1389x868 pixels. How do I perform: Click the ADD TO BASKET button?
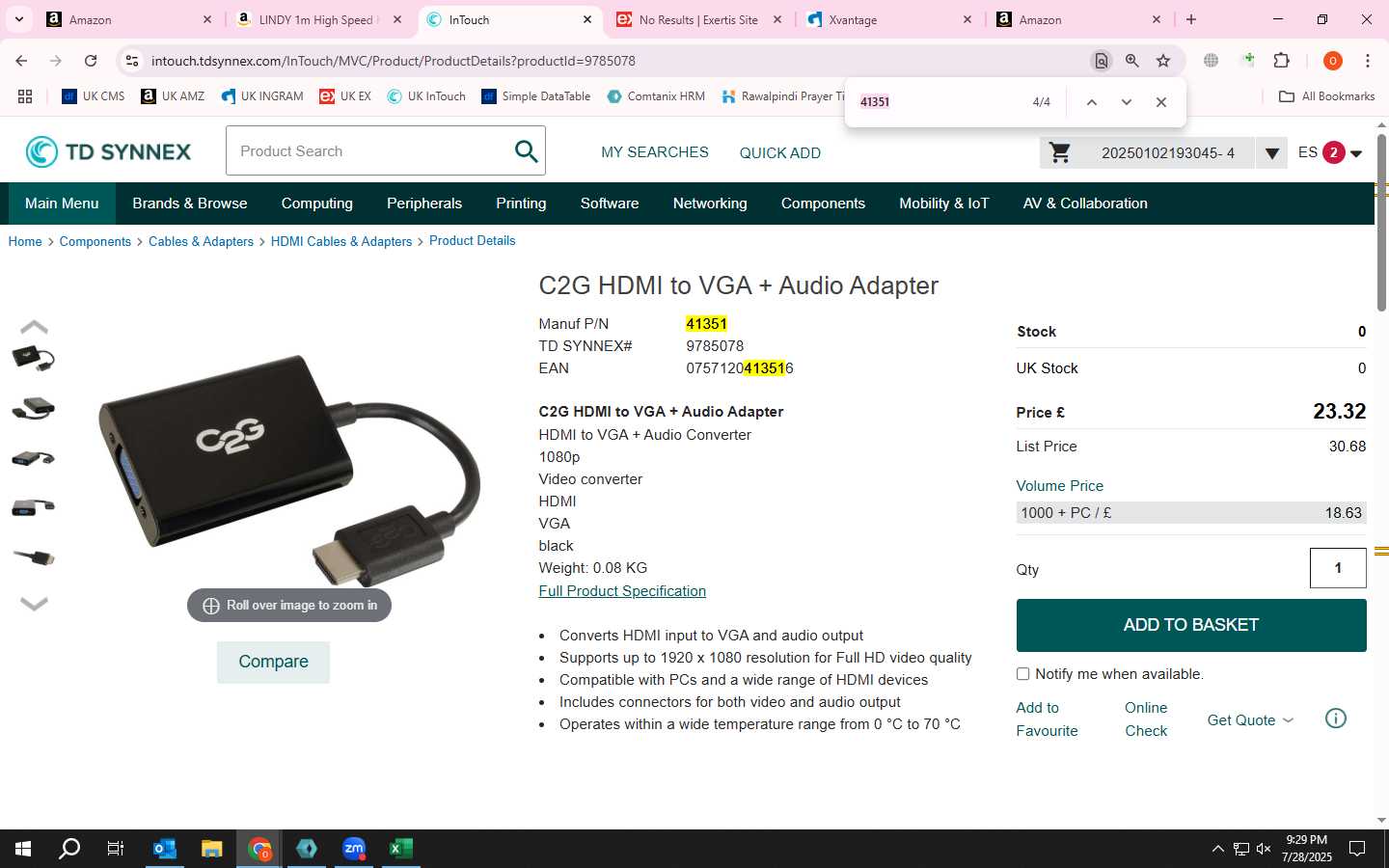coord(1191,625)
